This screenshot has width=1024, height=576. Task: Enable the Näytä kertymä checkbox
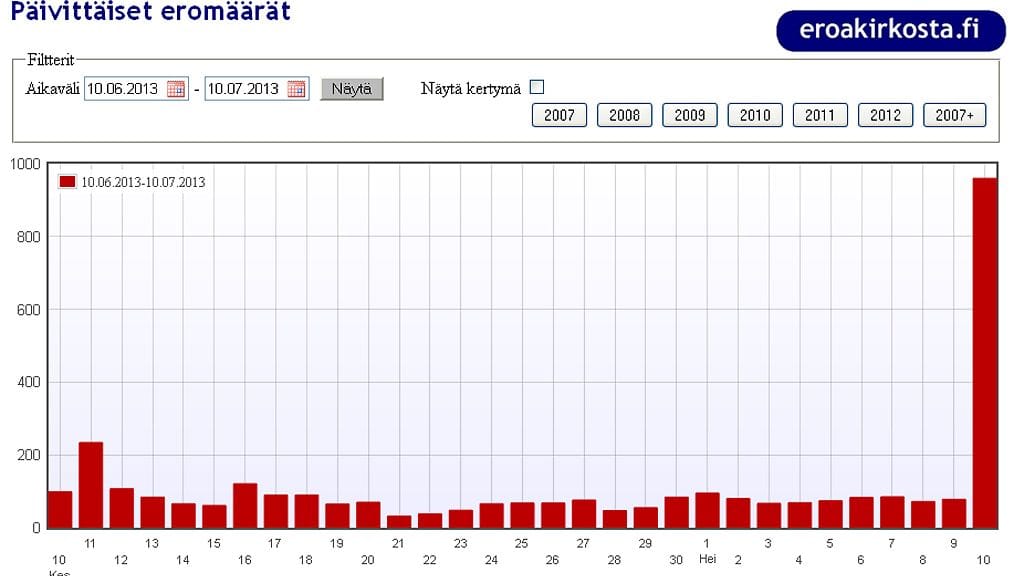pos(537,88)
